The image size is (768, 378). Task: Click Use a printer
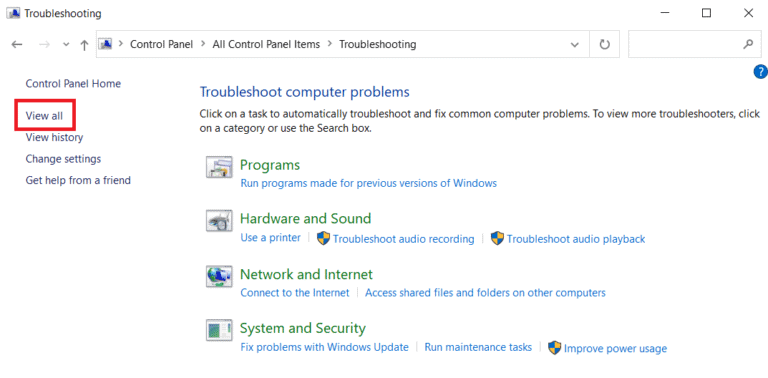pyautogui.click(x=270, y=238)
